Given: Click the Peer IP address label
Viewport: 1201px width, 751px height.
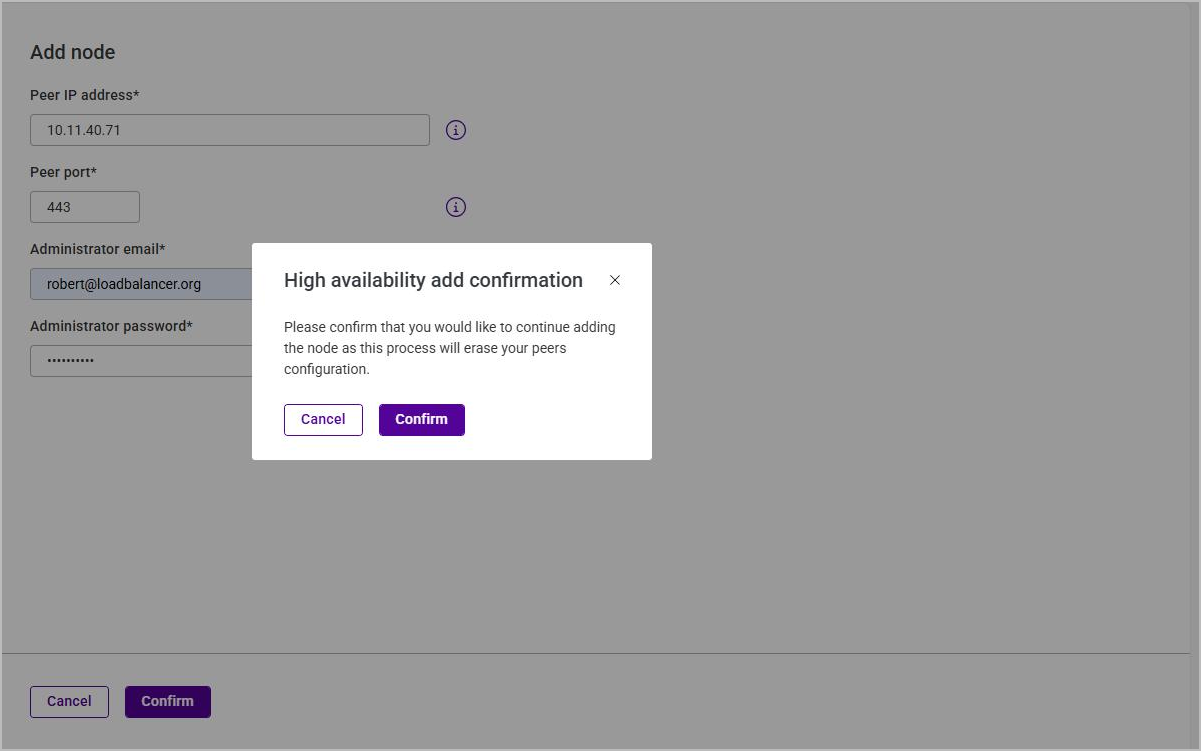Looking at the screenshot, I should tap(85, 95).
